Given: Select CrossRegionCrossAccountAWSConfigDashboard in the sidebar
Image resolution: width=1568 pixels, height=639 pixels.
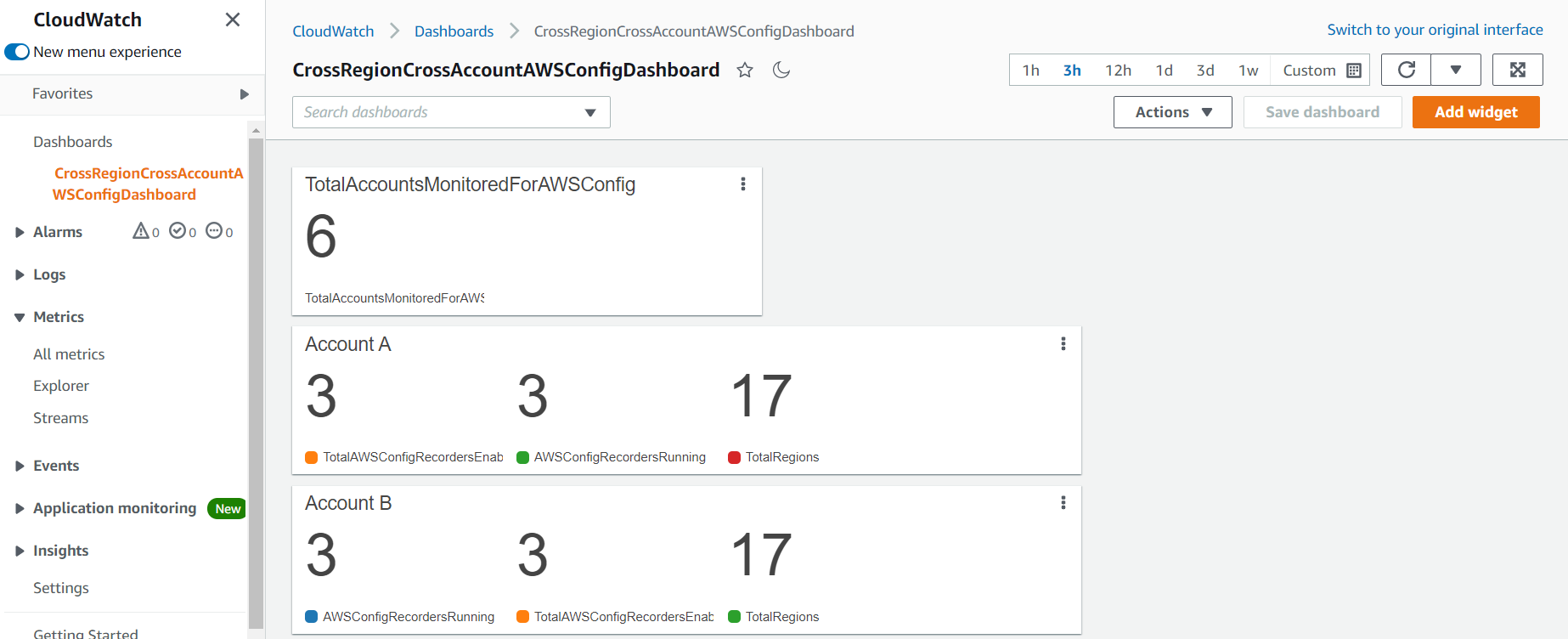Looking at the screenshot, I should [148, 184].
